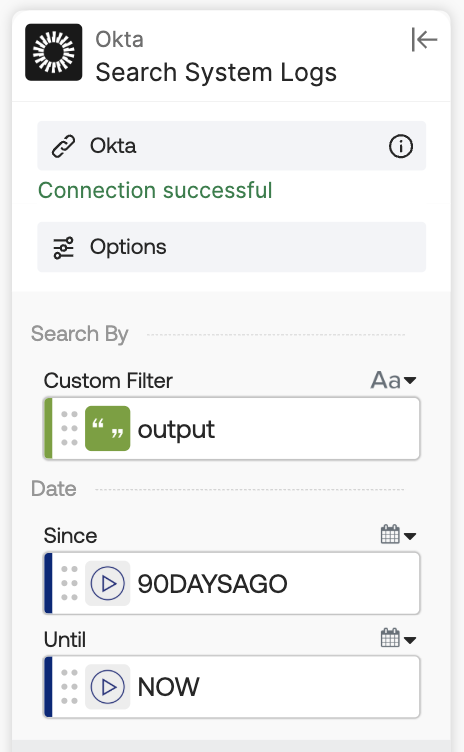464x752 pixels.
Task: Open the Options section
Action: (x=232, y=247)
